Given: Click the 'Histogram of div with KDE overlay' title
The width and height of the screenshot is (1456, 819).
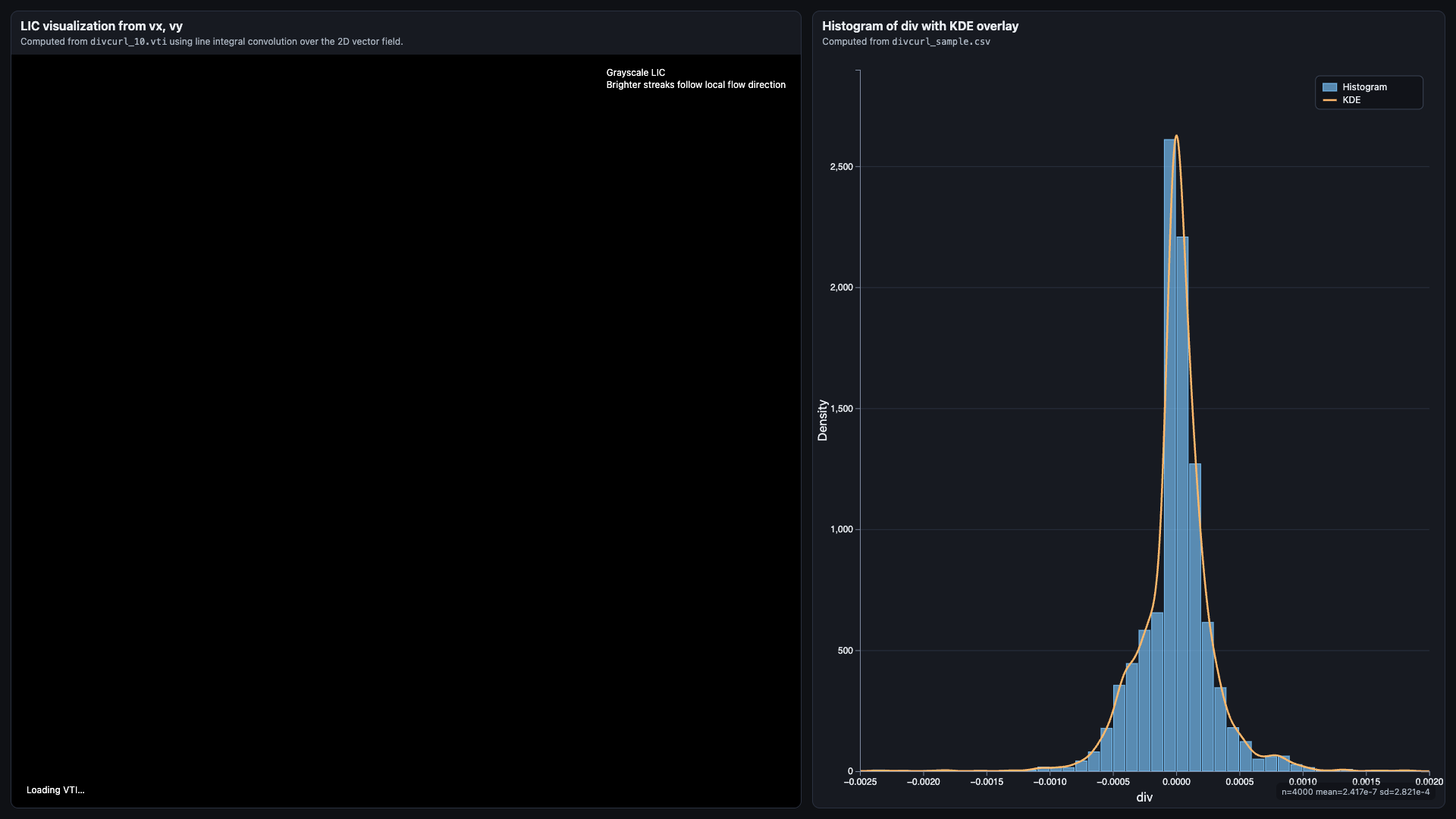Looking at the screenshot, I should coord(920,26).
